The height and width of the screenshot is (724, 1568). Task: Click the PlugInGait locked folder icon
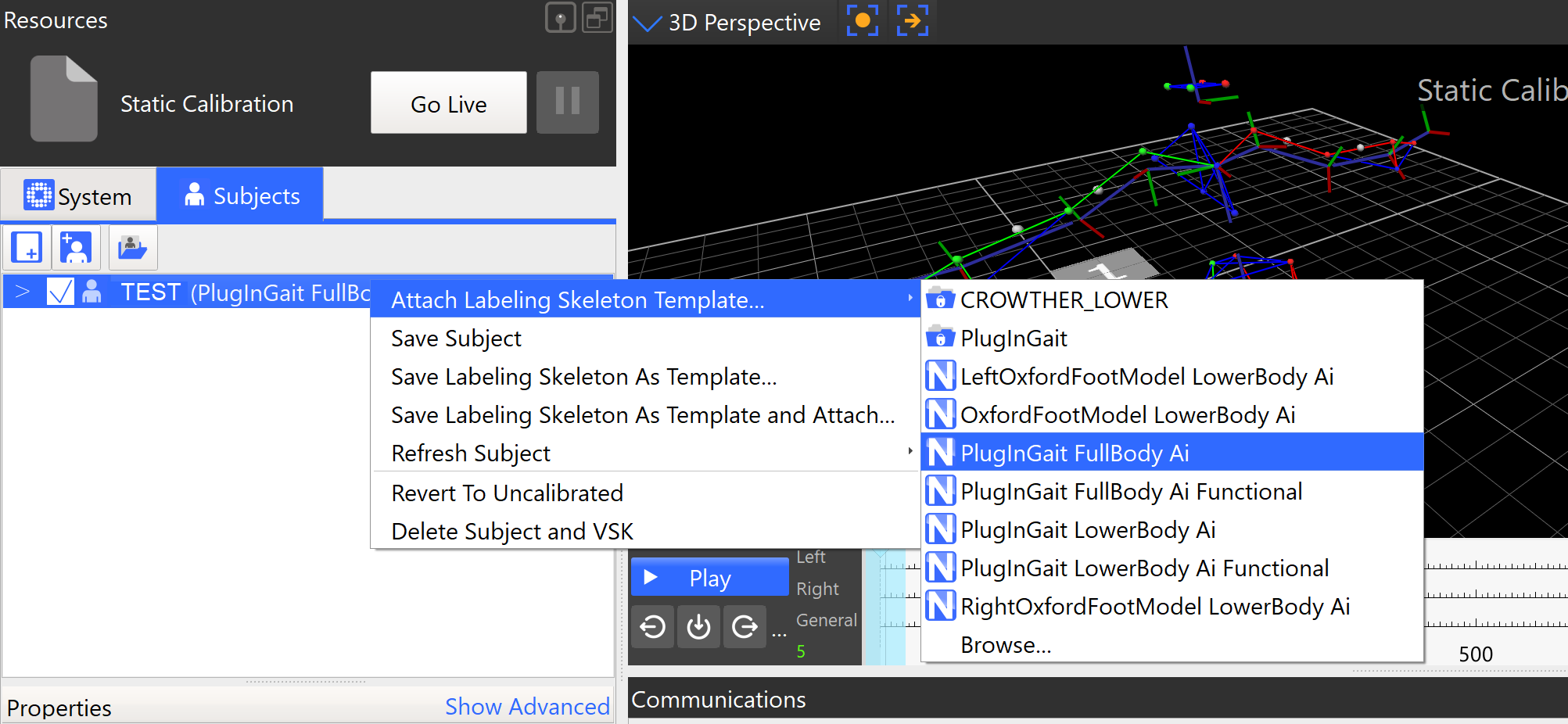click(x=940, y=337)
